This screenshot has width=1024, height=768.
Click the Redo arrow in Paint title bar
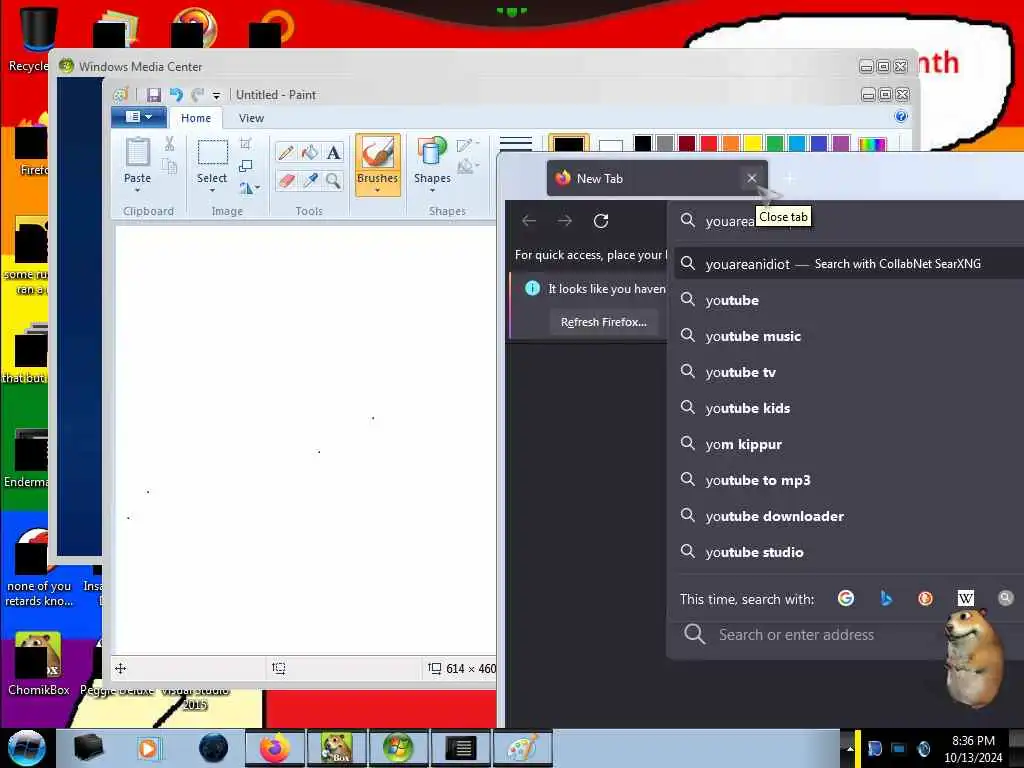[x=197, y=95]
